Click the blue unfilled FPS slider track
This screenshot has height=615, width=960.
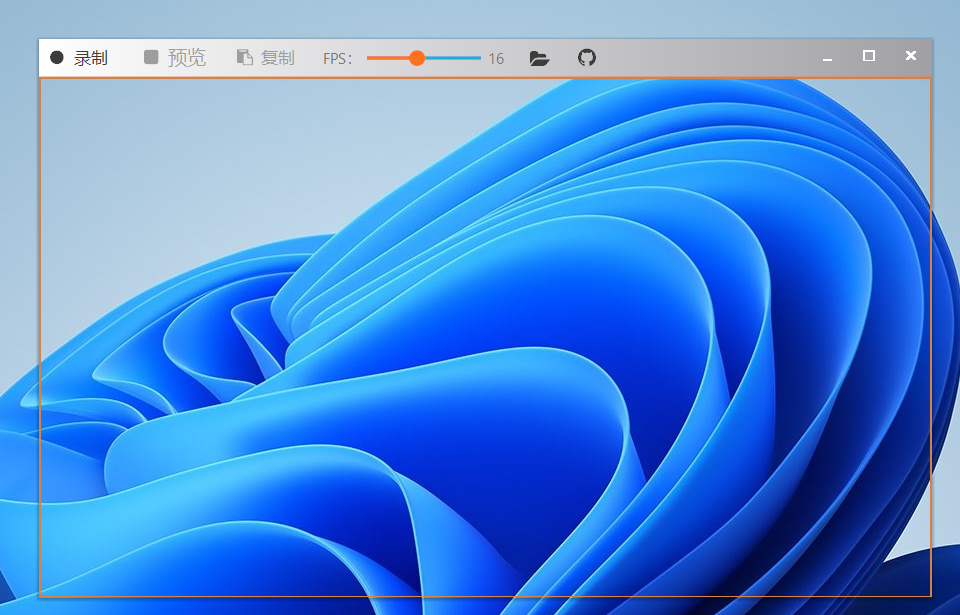453,58
